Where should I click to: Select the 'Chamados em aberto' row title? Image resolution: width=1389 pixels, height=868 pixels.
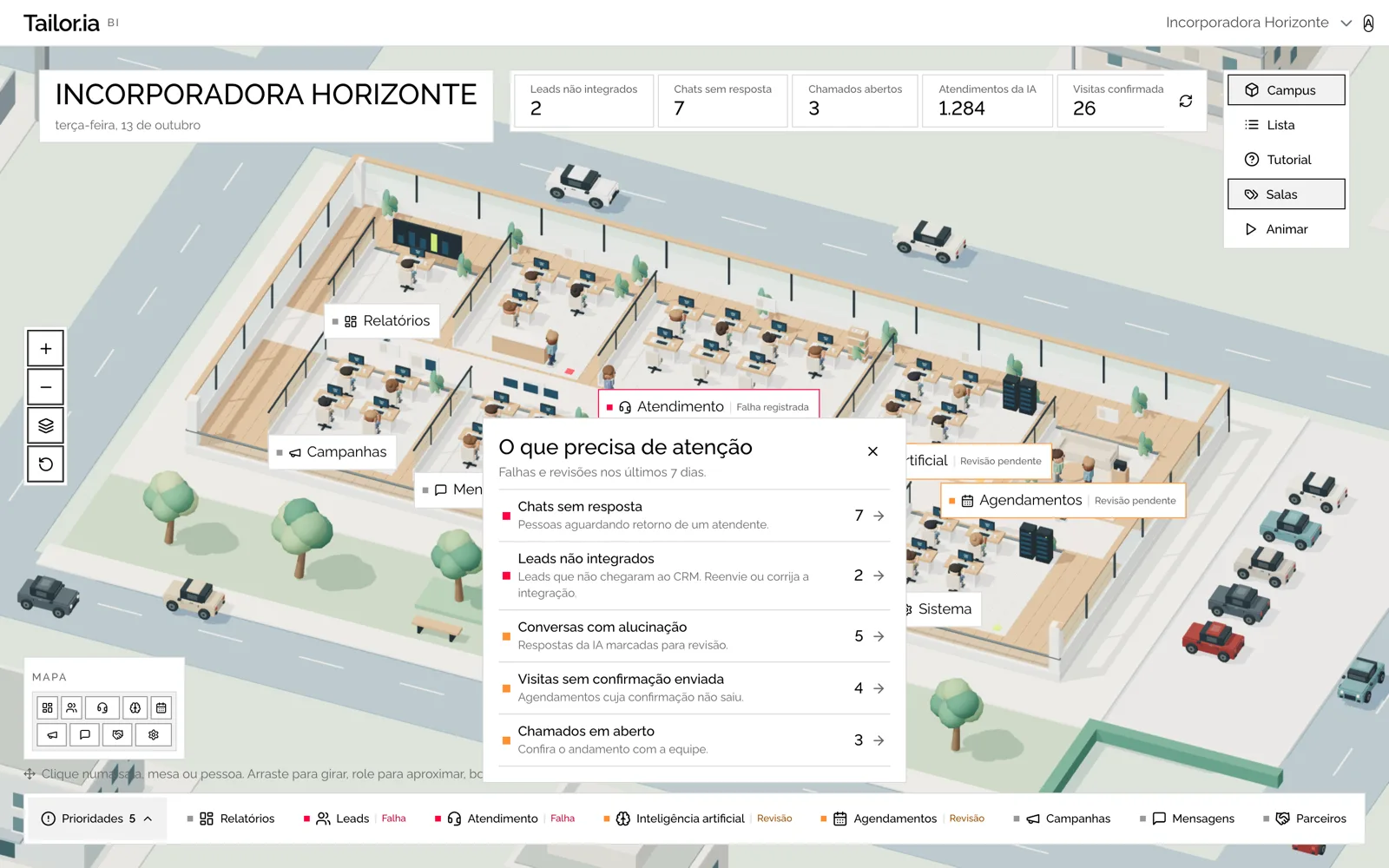[x=586, y=732]
